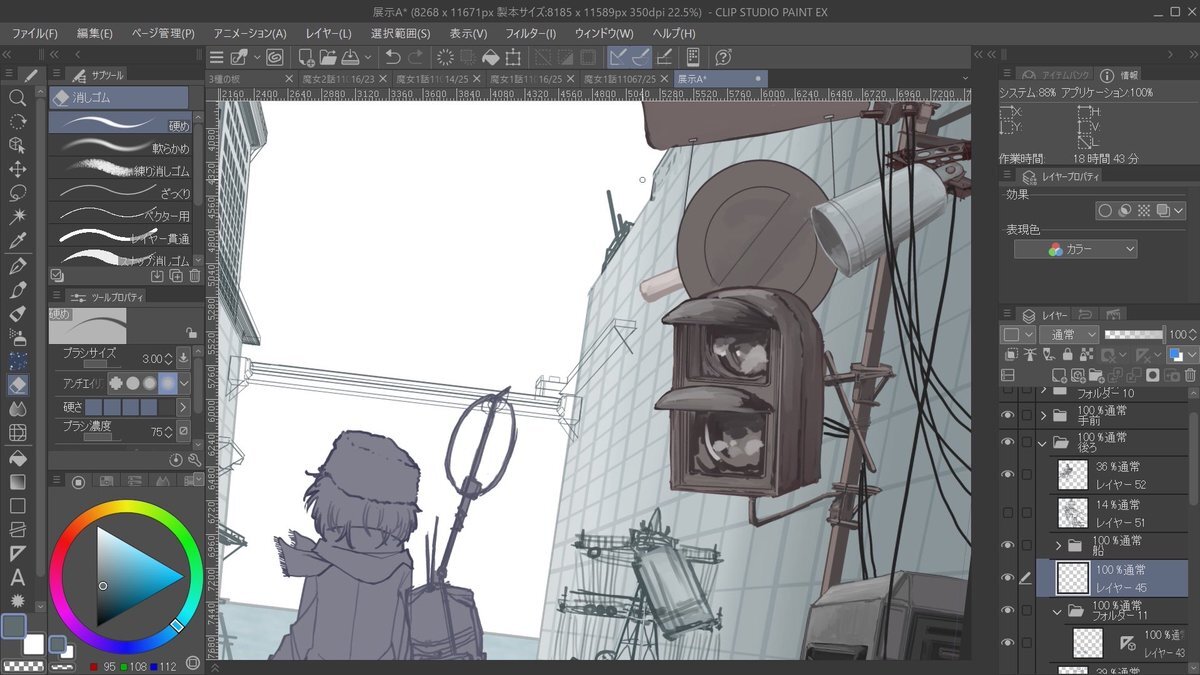Choose the 練り消しゴム eraser sub tool
This screenshot has width=1200, height=675.
point(120,170)
